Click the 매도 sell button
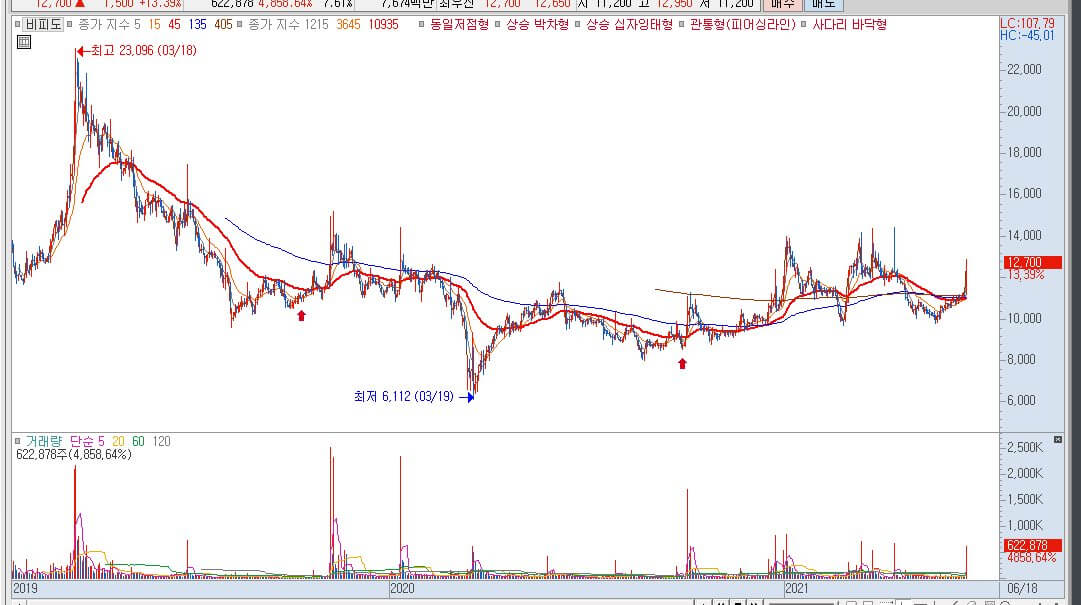 (823, 4)
